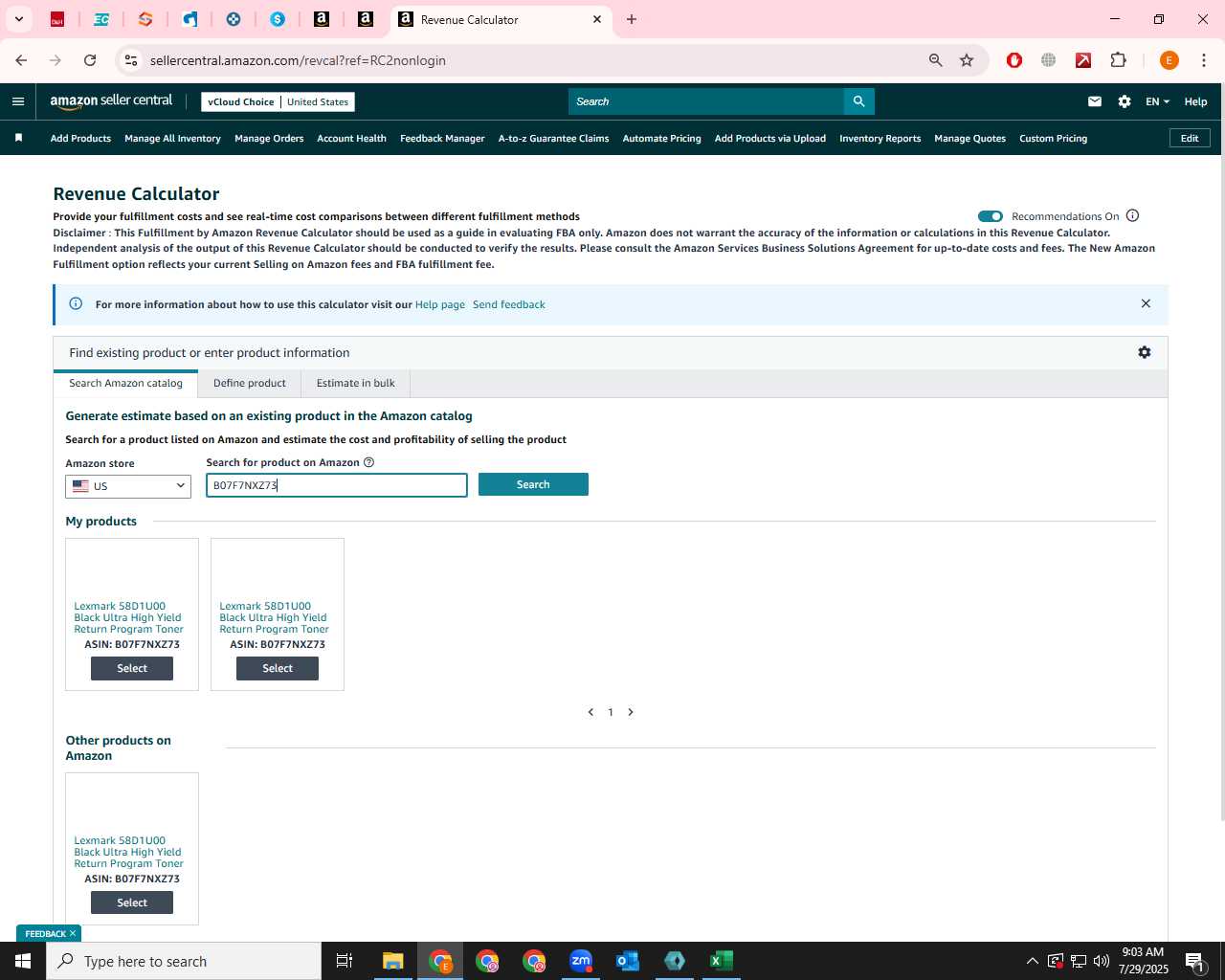Go to next page of My products
This screenshot has height=980, width=1225.
(631, 712)
